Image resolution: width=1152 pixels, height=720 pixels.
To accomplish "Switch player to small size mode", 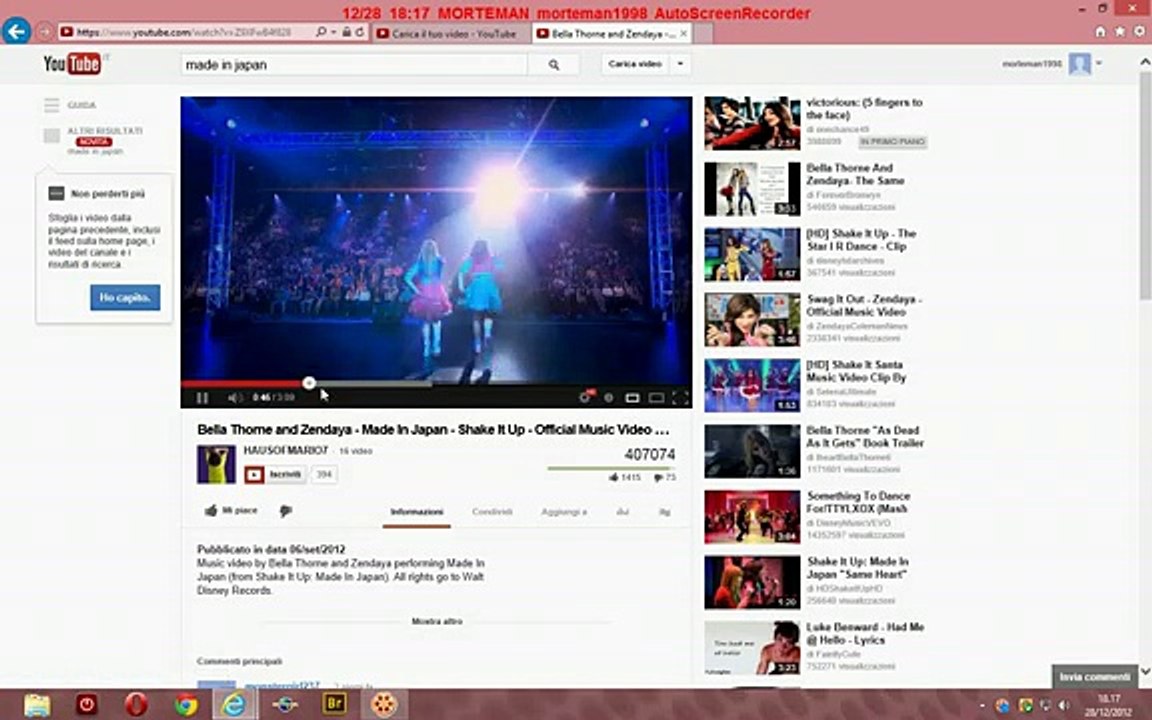I will coord(632,397).
